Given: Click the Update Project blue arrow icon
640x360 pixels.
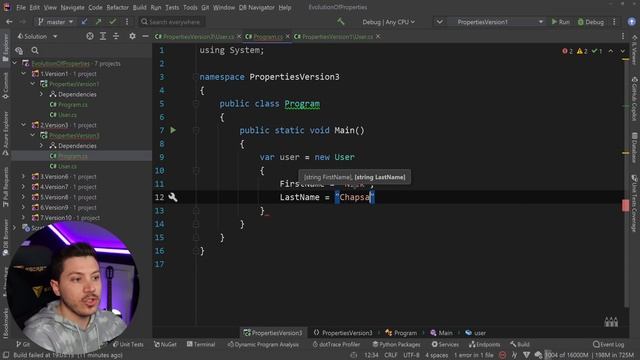Looking at the screenshot, I should pyautogui.click(x=84, y=22).
